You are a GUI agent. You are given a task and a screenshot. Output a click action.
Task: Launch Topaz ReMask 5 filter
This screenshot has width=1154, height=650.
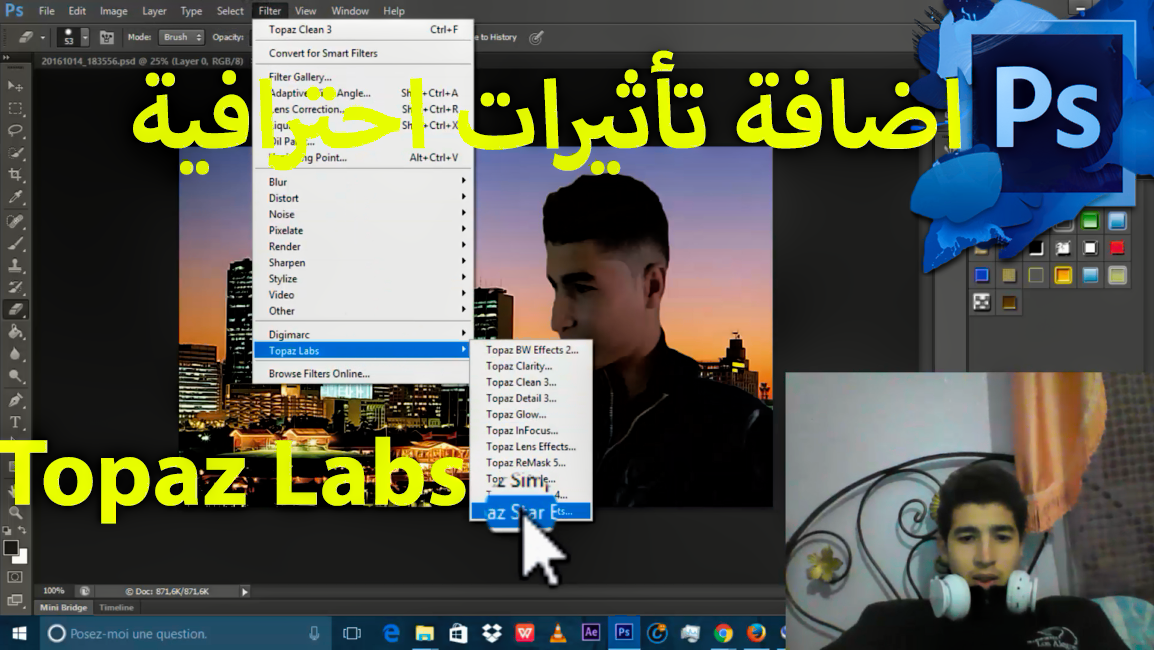531,462
